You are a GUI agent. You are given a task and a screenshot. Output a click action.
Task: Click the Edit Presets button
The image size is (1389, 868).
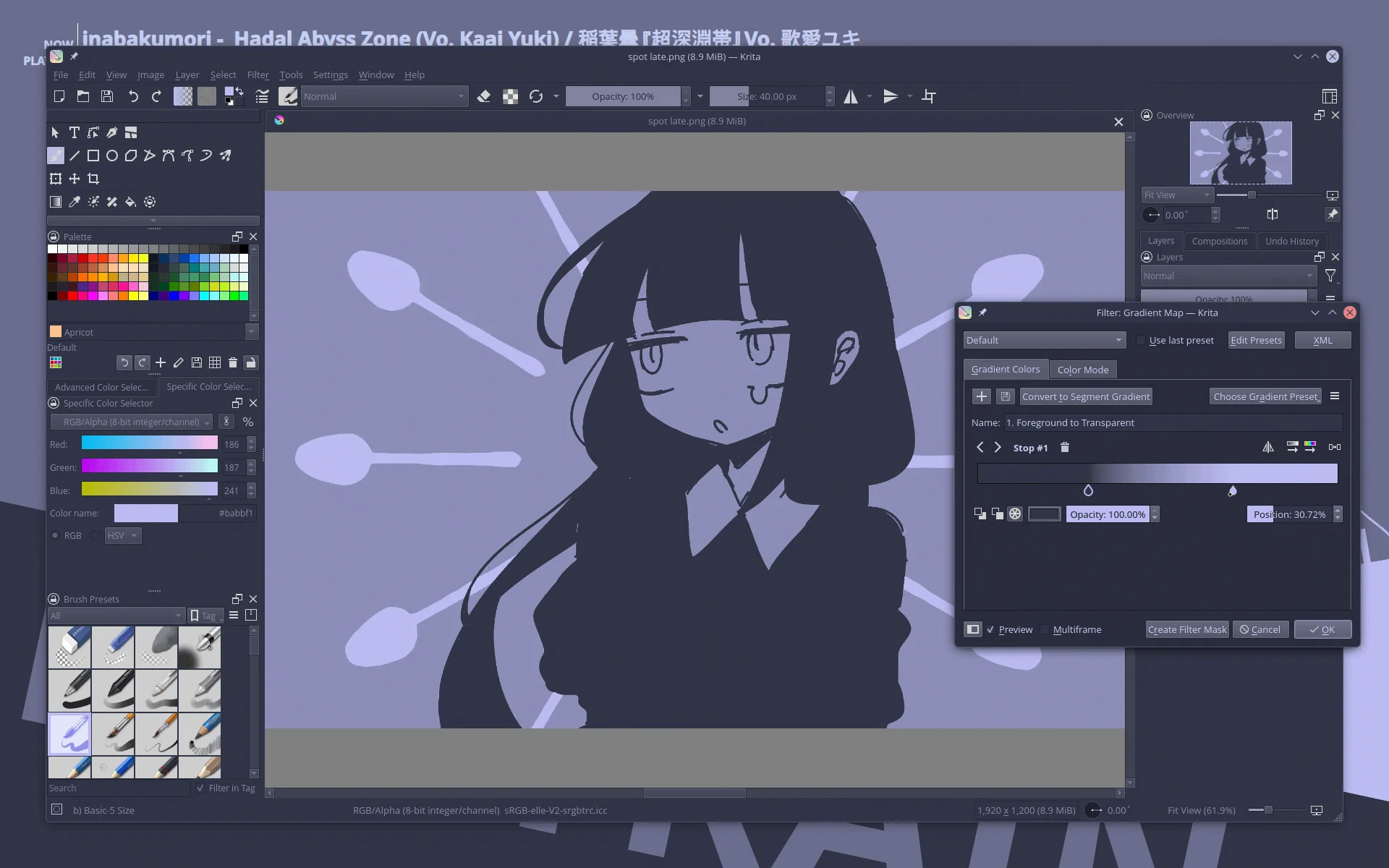click(1256, 340)
